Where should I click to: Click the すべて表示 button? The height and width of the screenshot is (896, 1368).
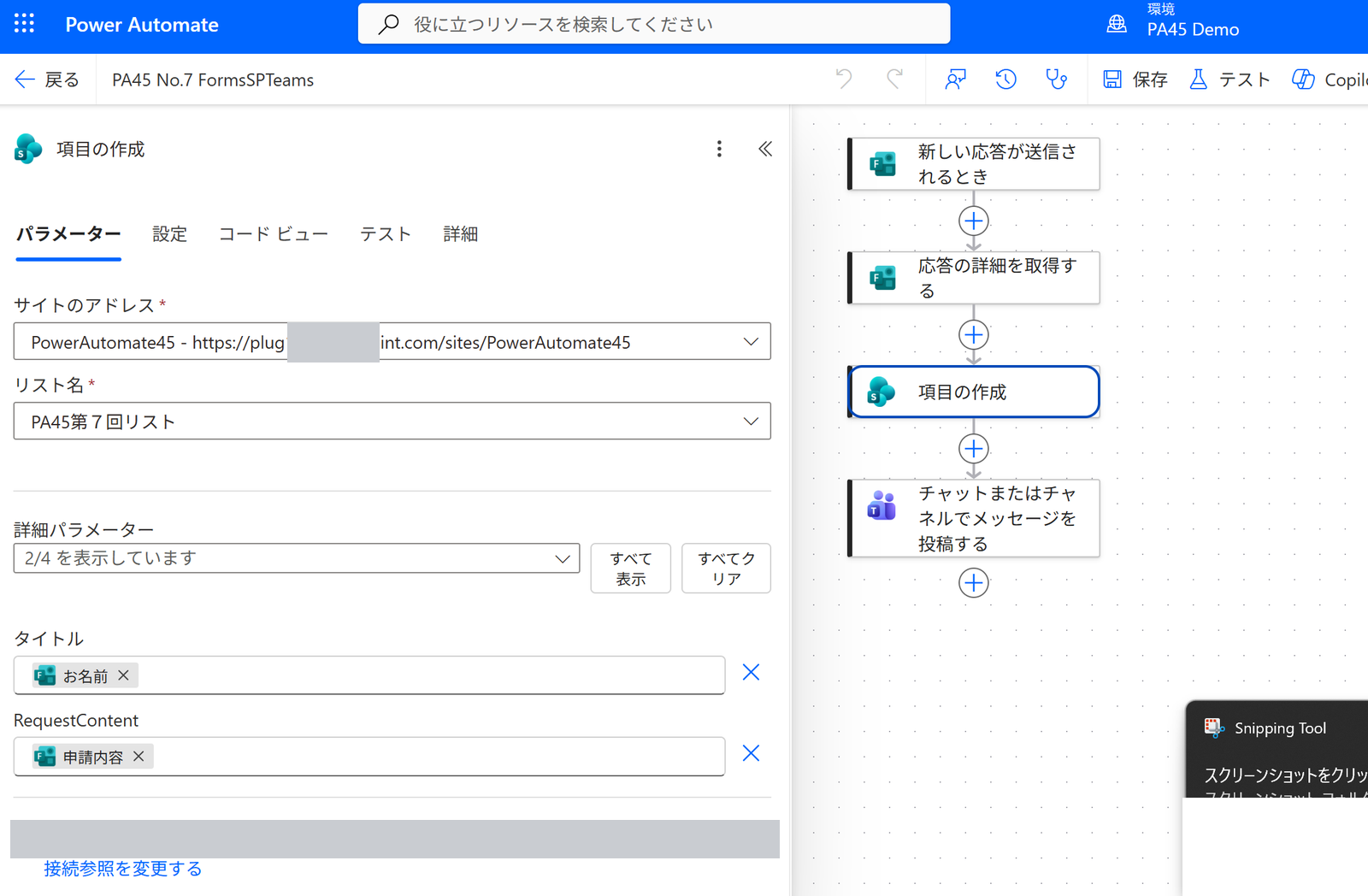tap(631, 569)
